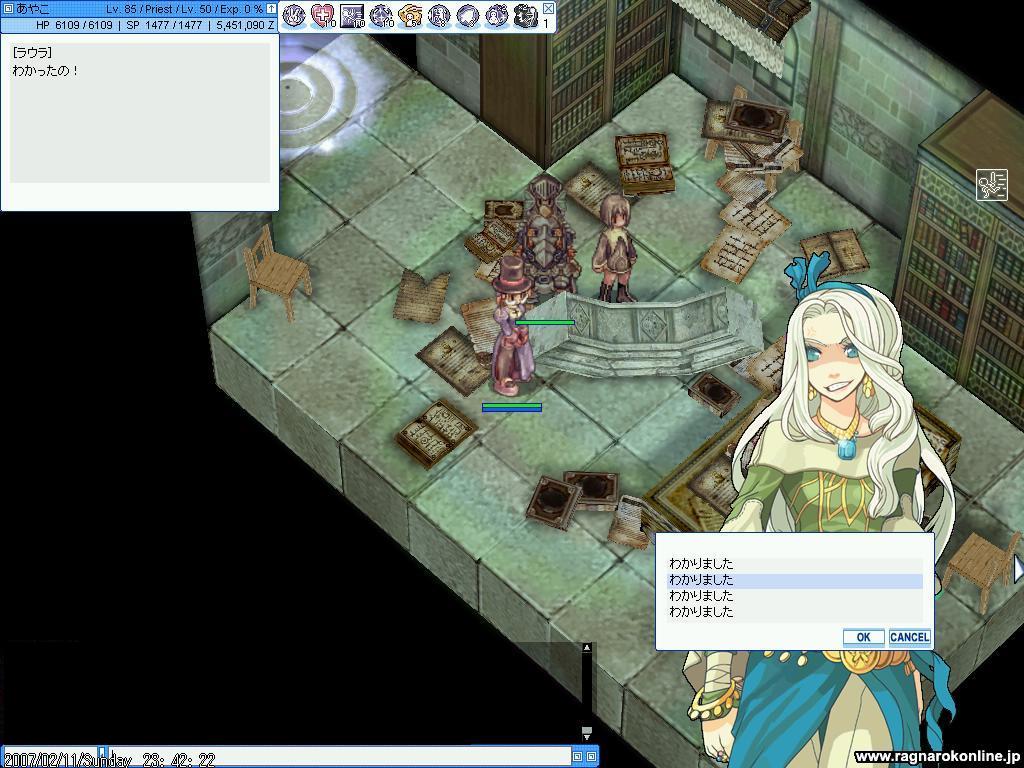Confirm the dialog choice with OK
This screenshot has width=1024, height=768.
point(863,637)
